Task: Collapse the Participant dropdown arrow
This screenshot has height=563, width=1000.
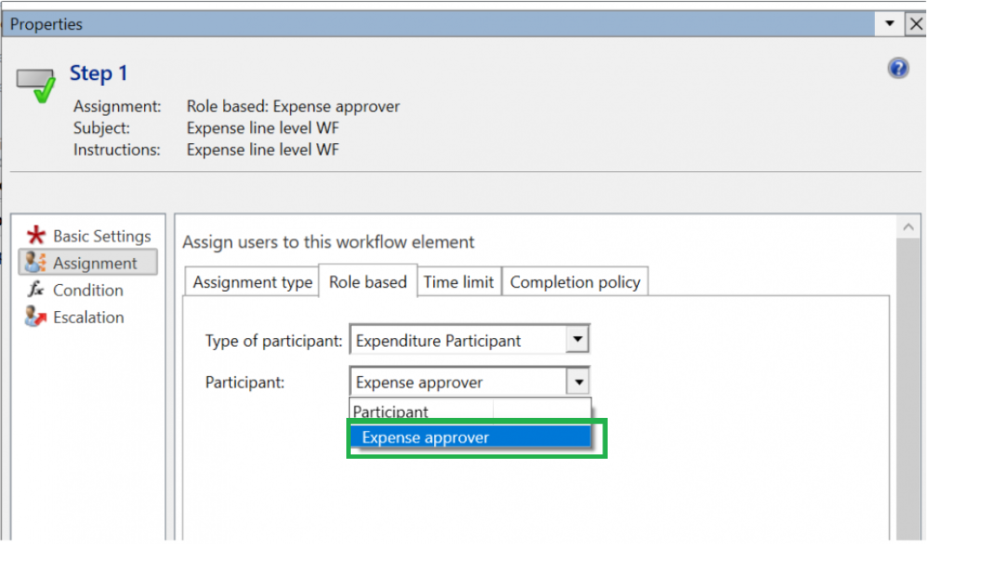Action: 577,382
